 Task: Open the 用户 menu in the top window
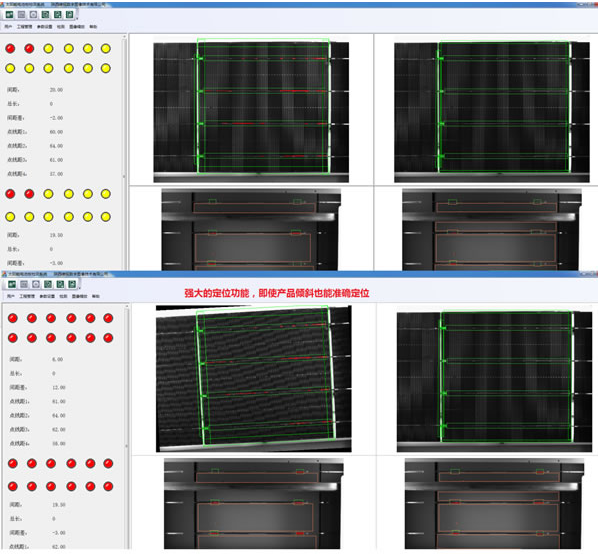click(8, 27)
